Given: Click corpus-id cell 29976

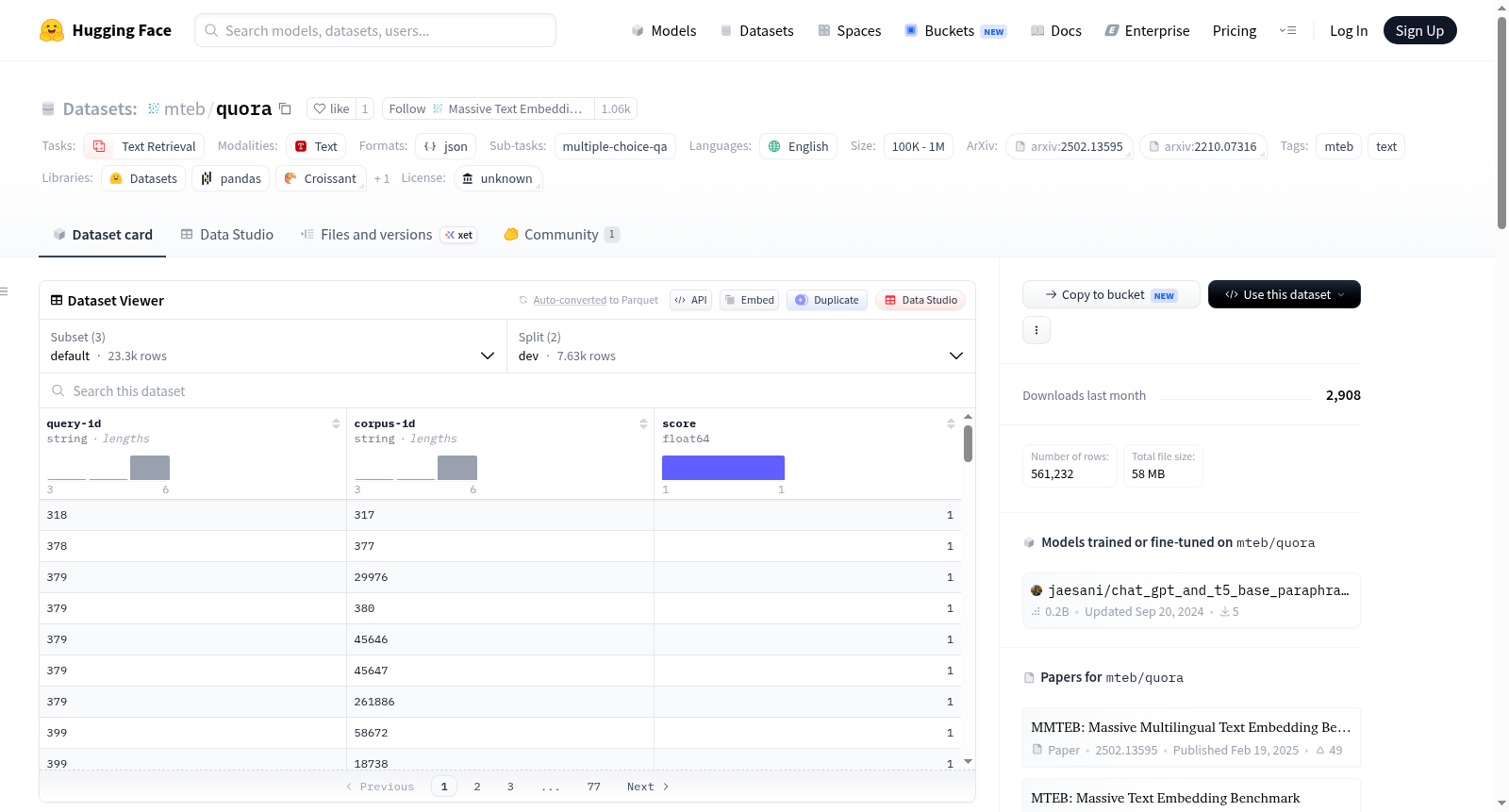Looking at the screenshot, I should coord(500,577).
